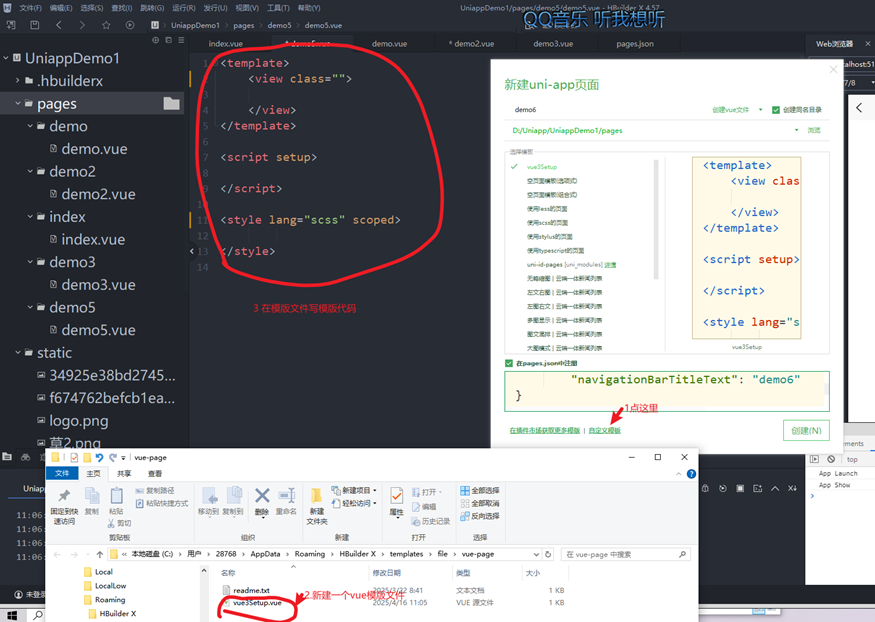
Task: Select readme.txt in Explorer file list
Action: pos(251,590)
